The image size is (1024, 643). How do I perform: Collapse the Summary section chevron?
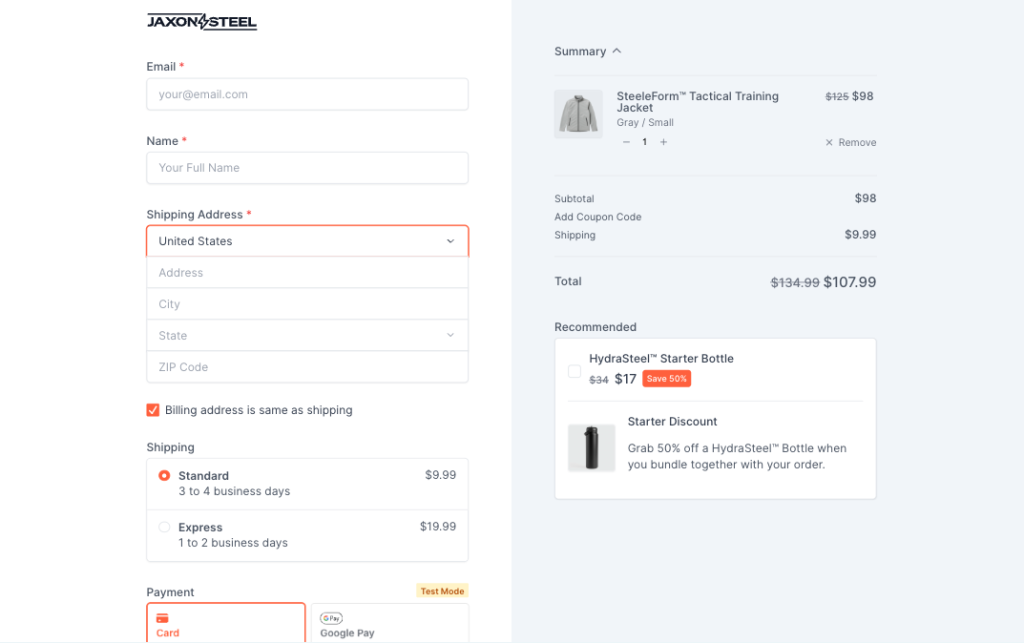click(616, 51)
